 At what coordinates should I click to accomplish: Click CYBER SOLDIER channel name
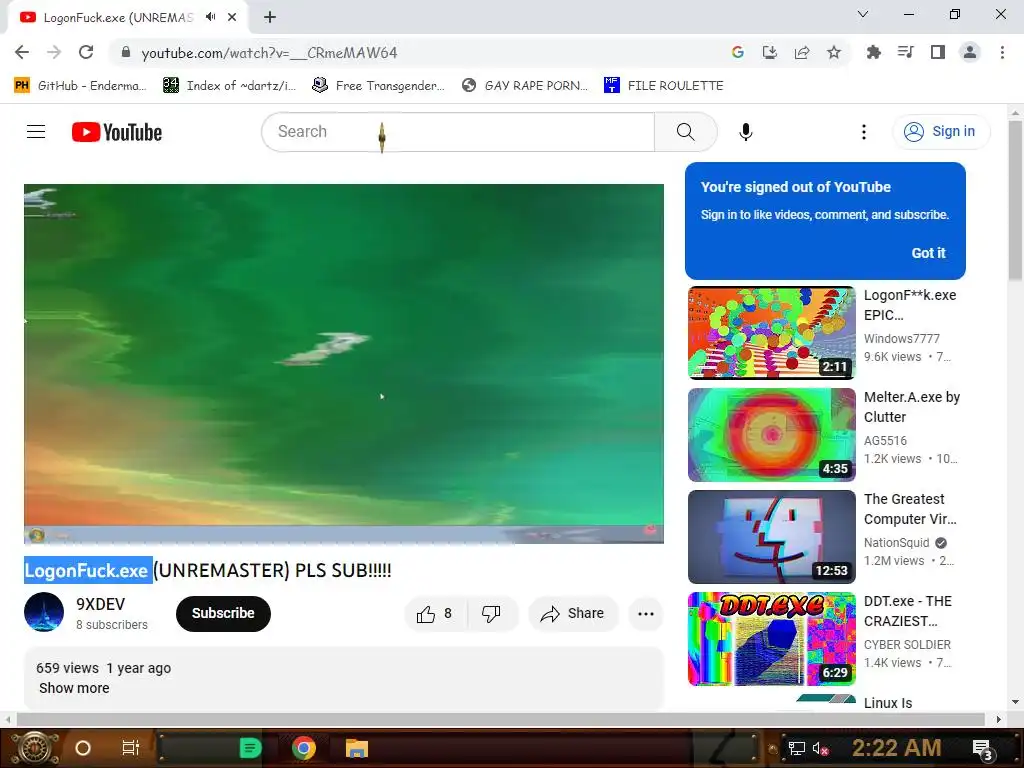tap(907, 644)
